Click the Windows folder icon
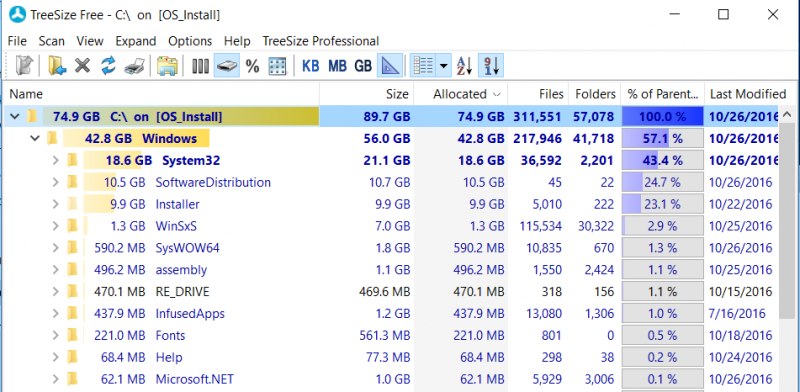Viewport: 800px width, 392px height. 52,138
